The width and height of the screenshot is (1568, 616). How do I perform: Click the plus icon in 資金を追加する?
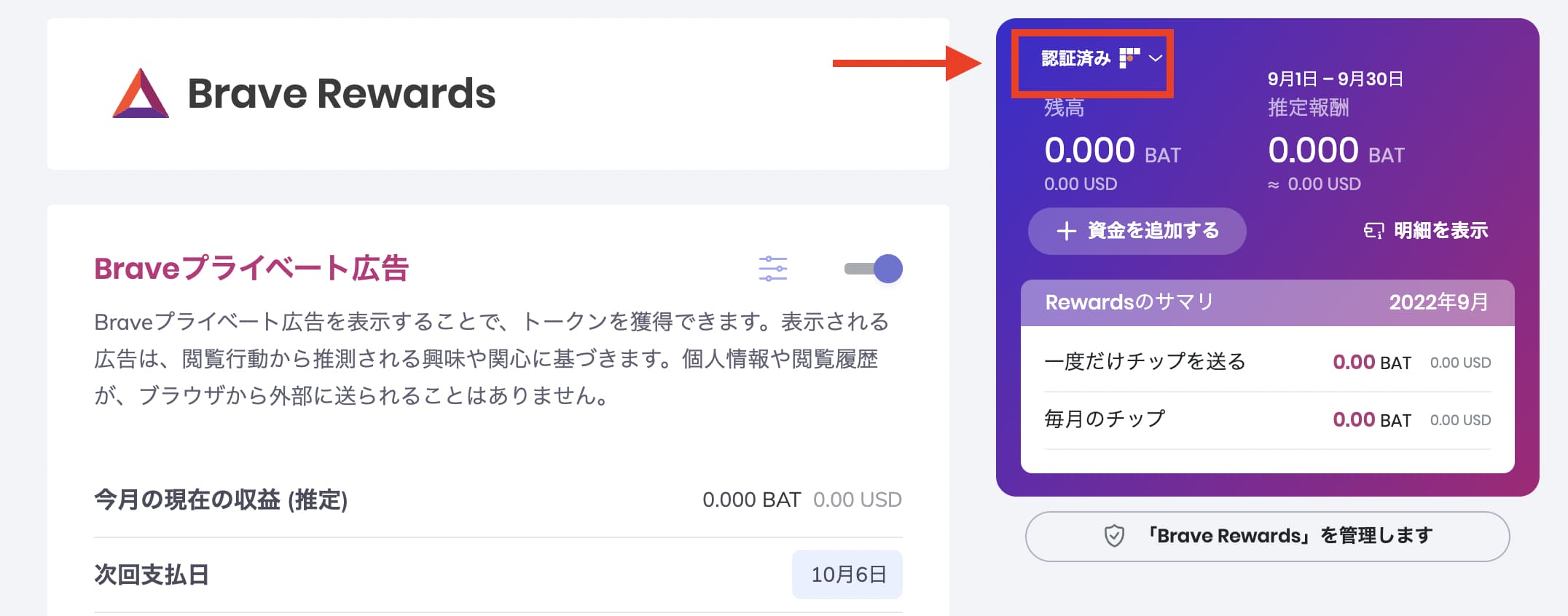[x=1066, y=231]
